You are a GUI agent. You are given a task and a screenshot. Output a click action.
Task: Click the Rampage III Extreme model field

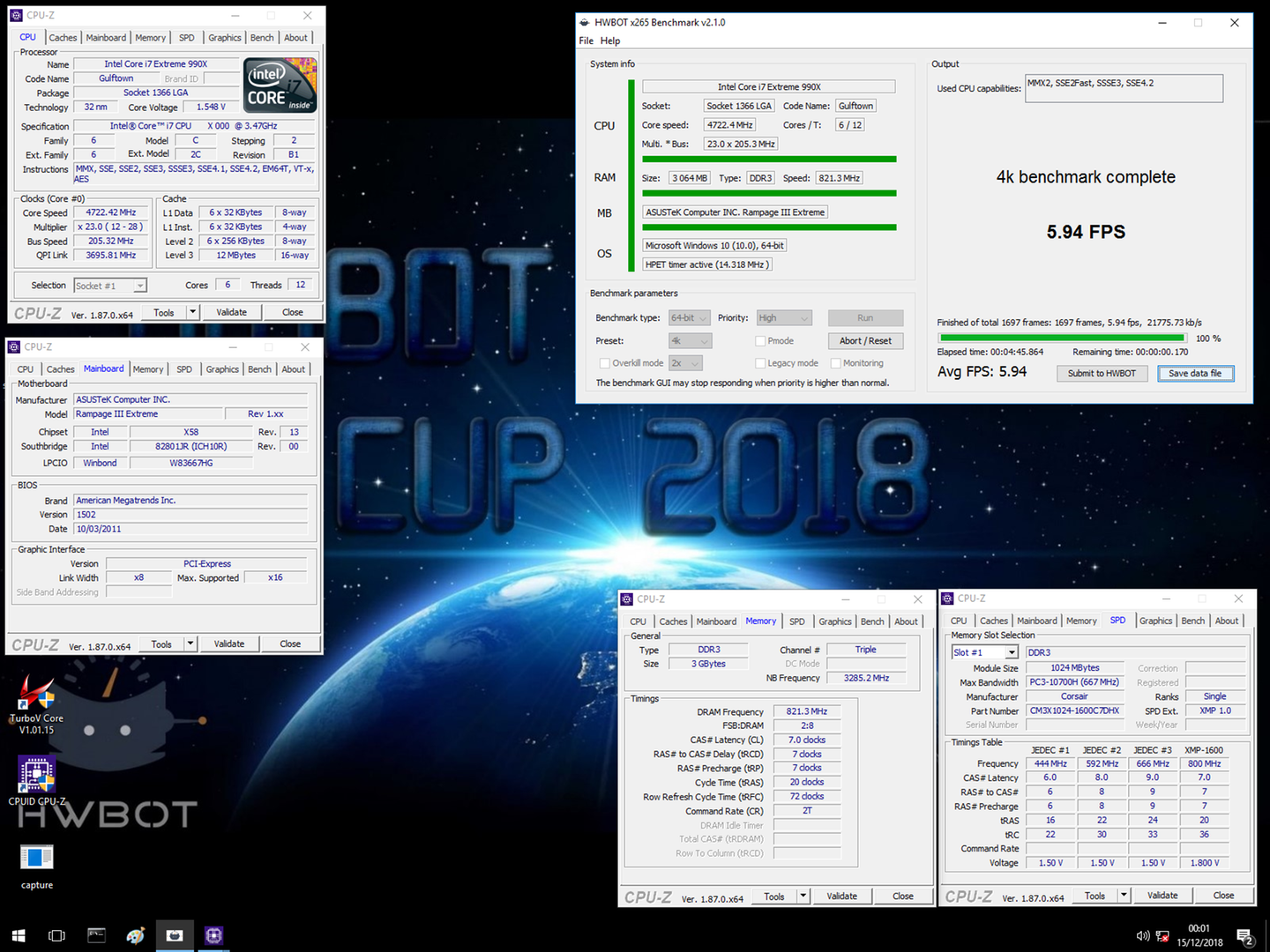point(148,414)
